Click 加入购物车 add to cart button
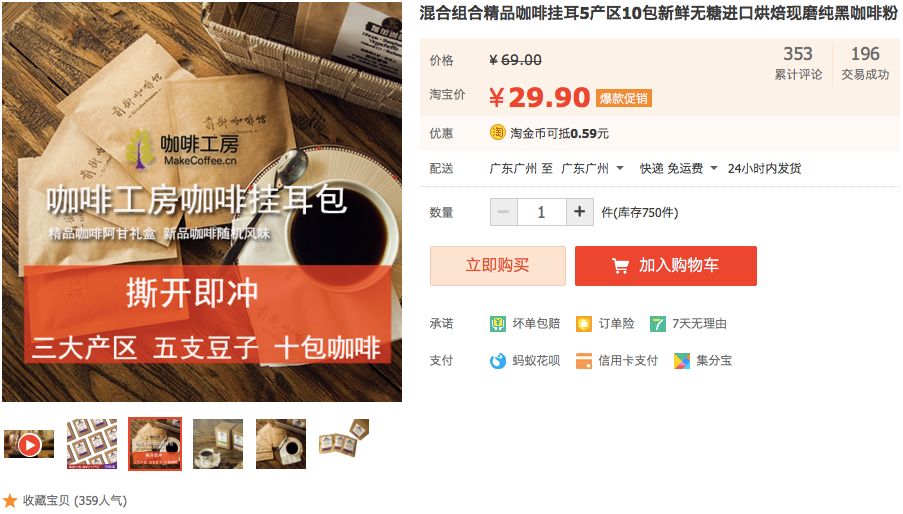The width and height of the screenshot is (903, 514). coord(666,265)
